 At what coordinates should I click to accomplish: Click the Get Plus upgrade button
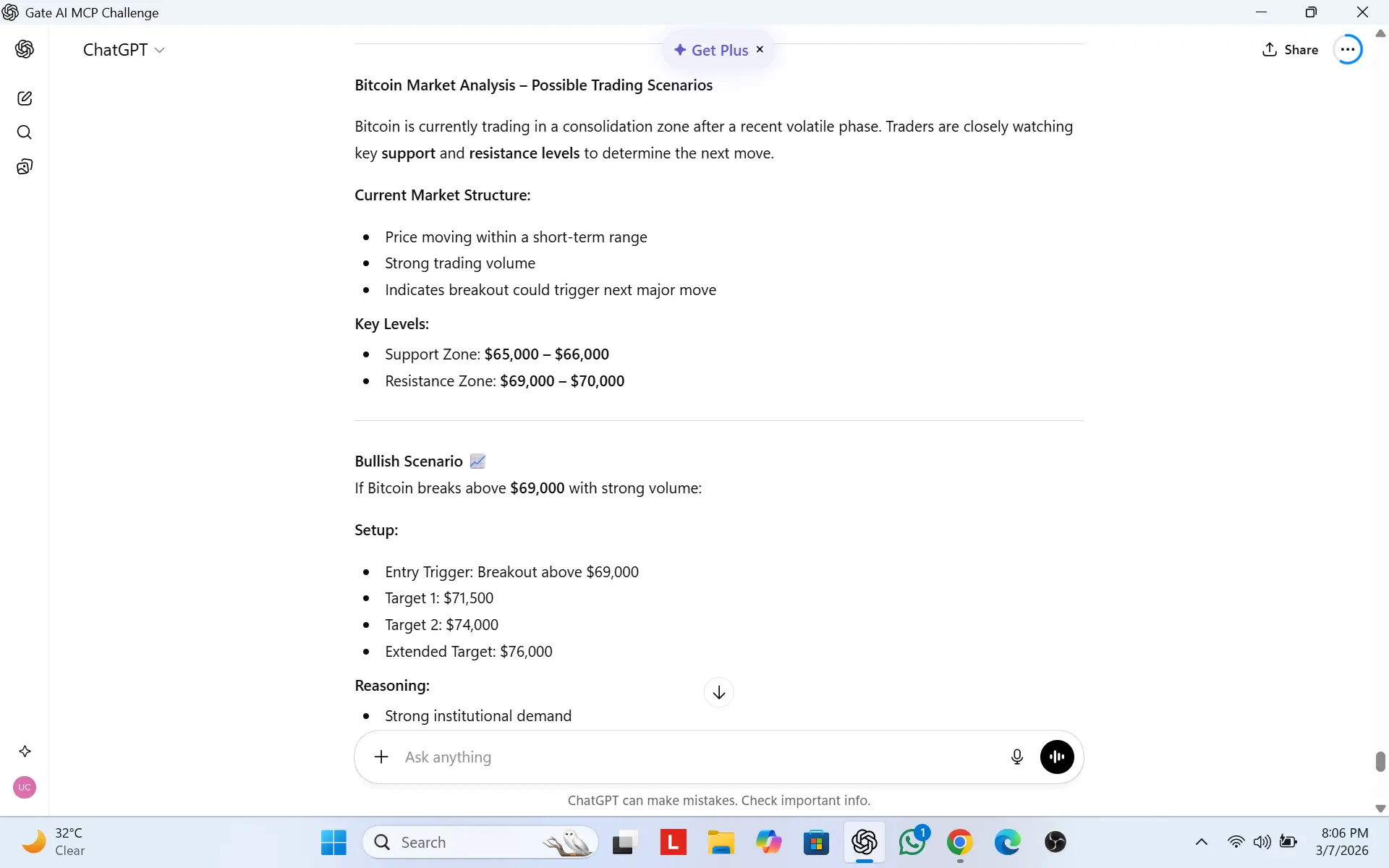[711, 50]
